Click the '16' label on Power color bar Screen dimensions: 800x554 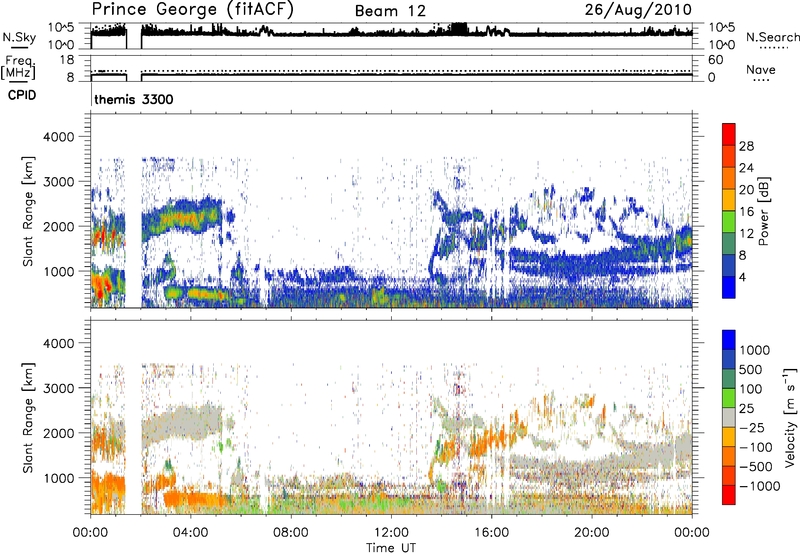tap(746, 212)
